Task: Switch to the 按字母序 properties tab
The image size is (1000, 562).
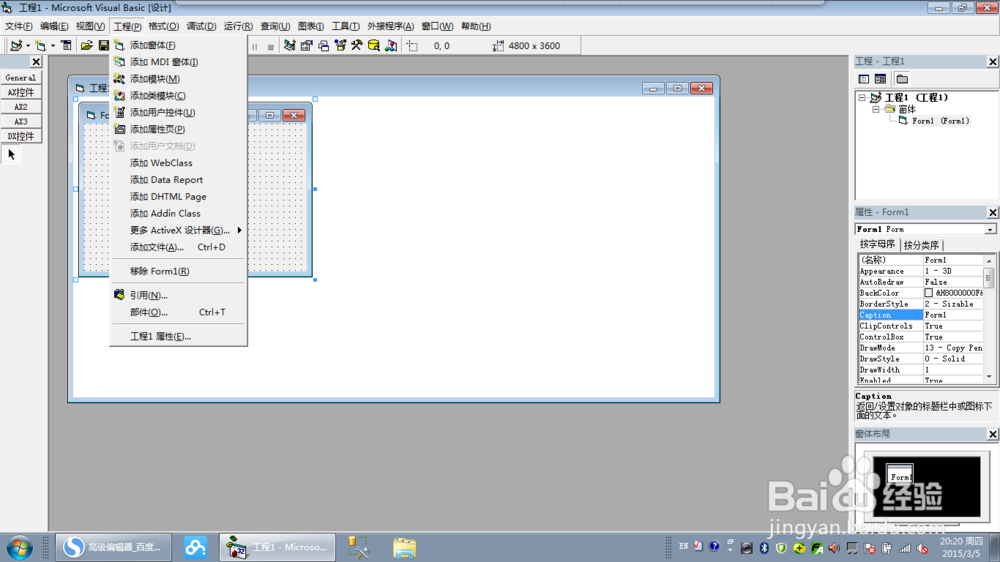Action: tap(877, 244)
